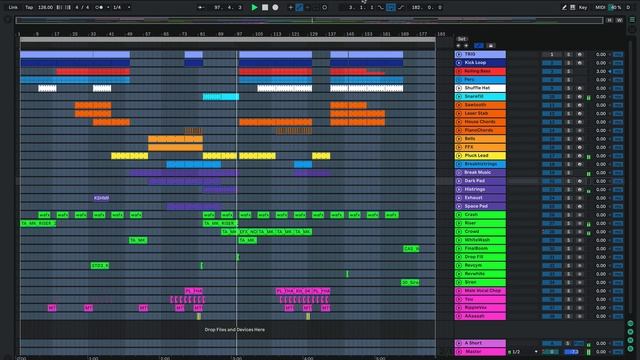Click the punch-out switch icon

coord(401,7)
